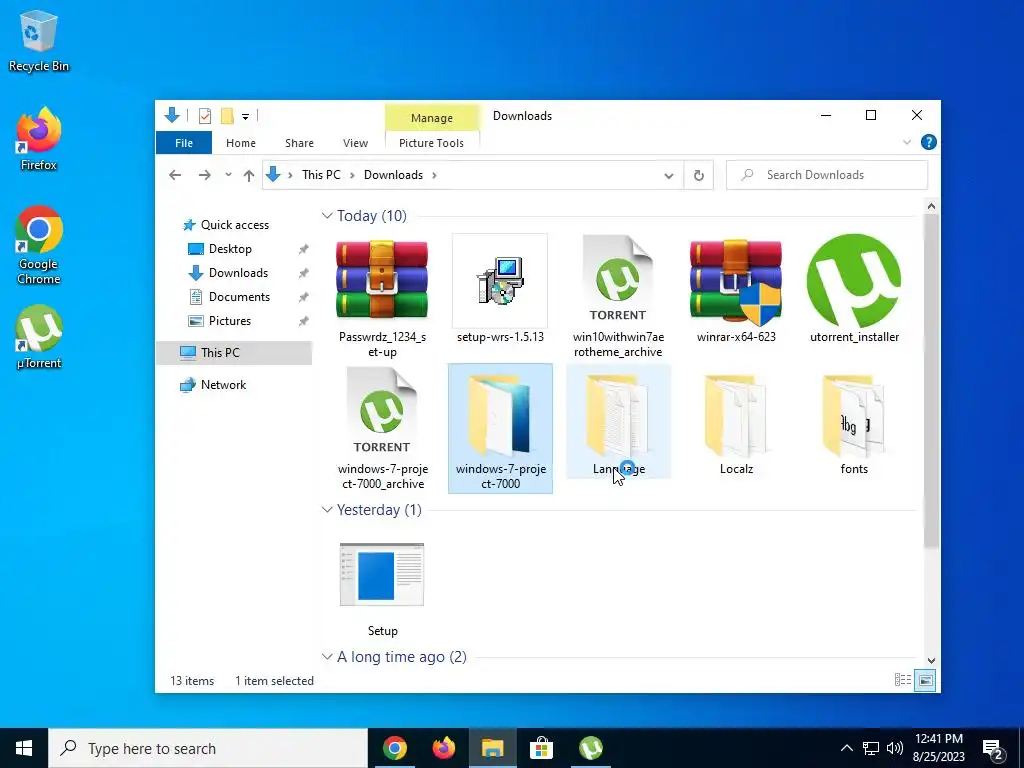Screen dimensions: 1024x768
Task: Open the µTorrent desktop shortcut
Action: (39, 337)
